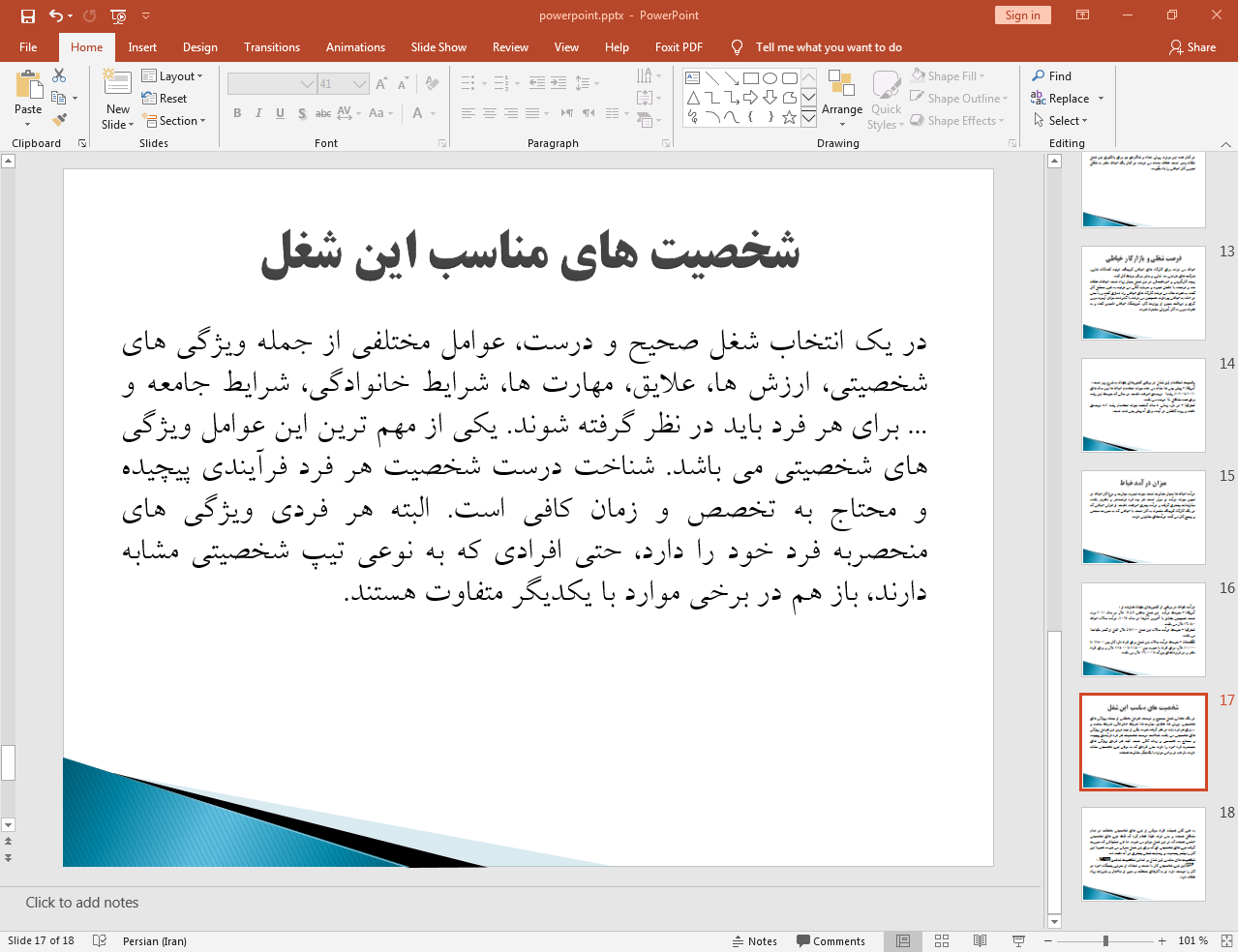
Task: Decrease list indent level
Action: [x=537, y=83]
